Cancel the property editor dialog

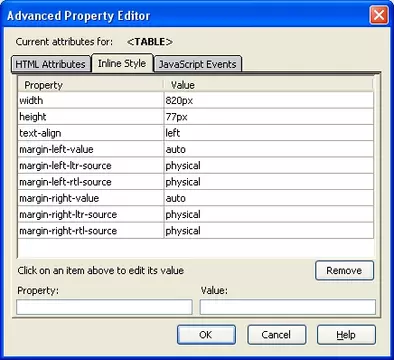click(x=276, y=335)
